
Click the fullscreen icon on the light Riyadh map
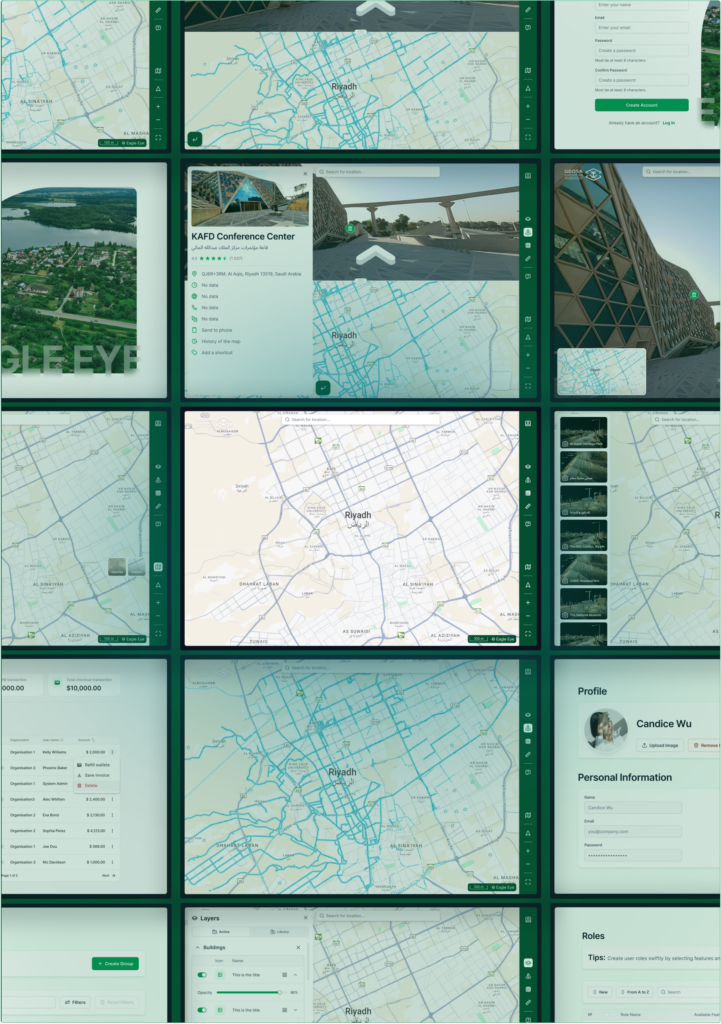click(528, 634)
